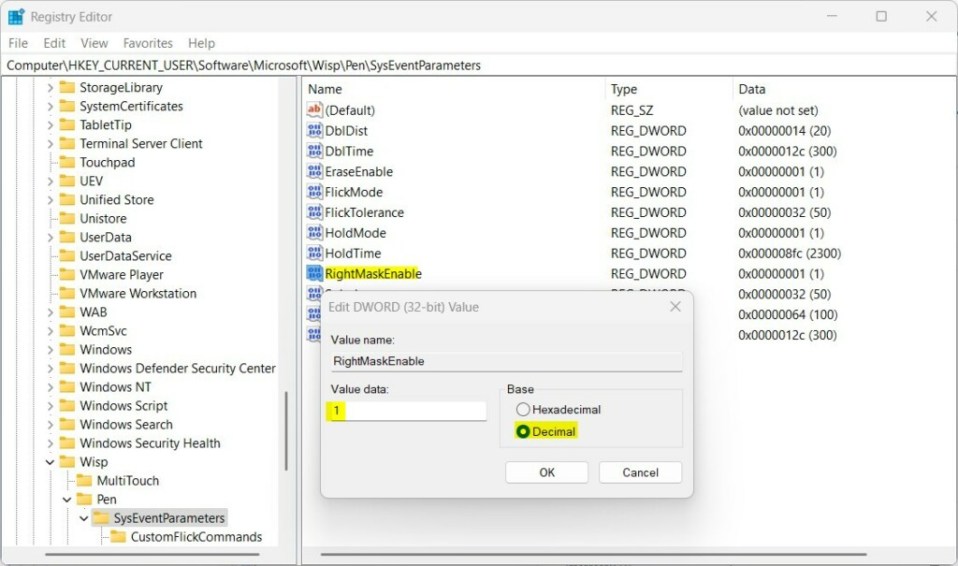Click the registry path address bar
The height and width of the screenshot is (566, 958).
pyautogui.click(x=478, y=65)
